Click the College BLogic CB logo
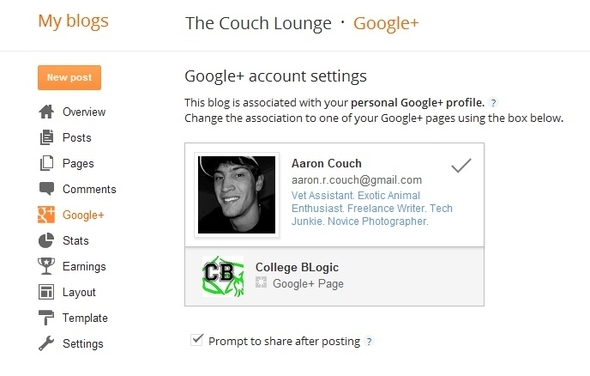This screenshot has height=376, width=590. point(223,276)
